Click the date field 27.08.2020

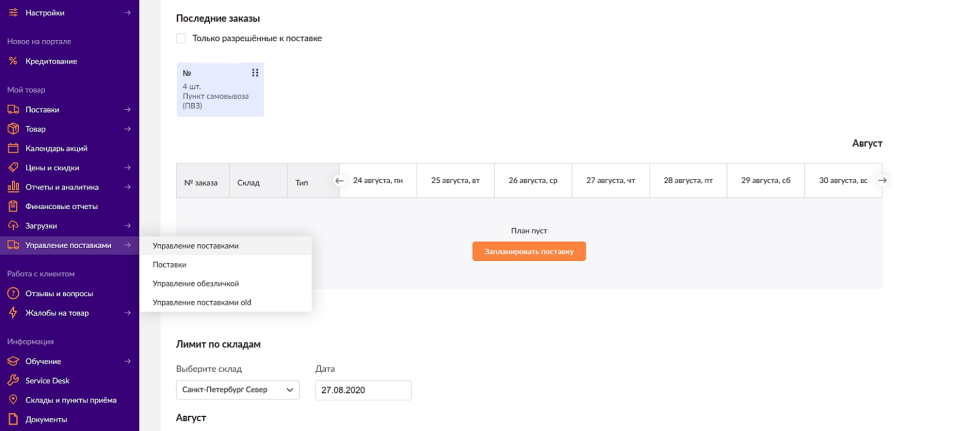tap(362, 390)
